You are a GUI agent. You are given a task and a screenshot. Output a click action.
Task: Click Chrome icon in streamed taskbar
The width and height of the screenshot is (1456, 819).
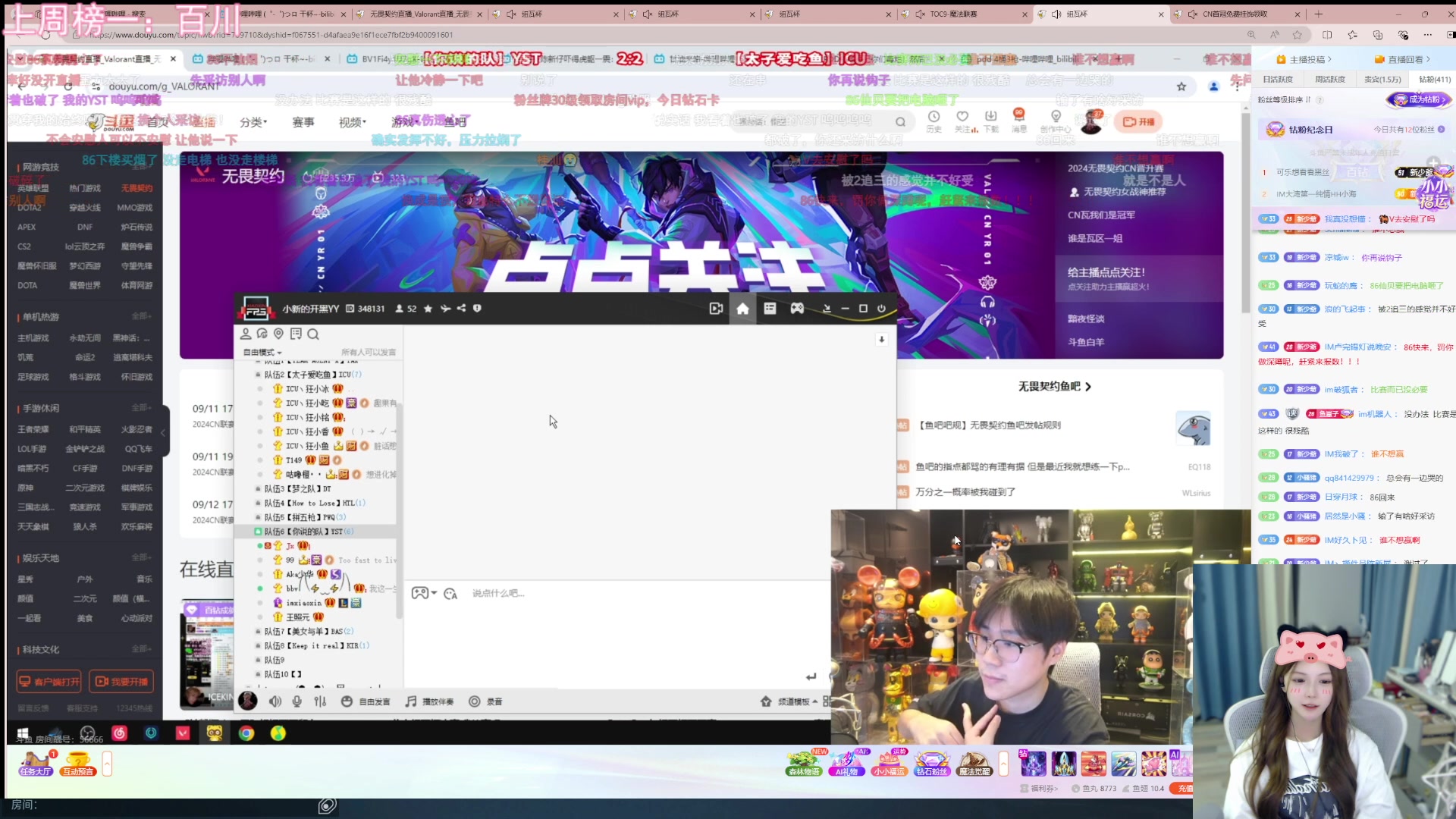pyautogui.click(x=246, y=733)
